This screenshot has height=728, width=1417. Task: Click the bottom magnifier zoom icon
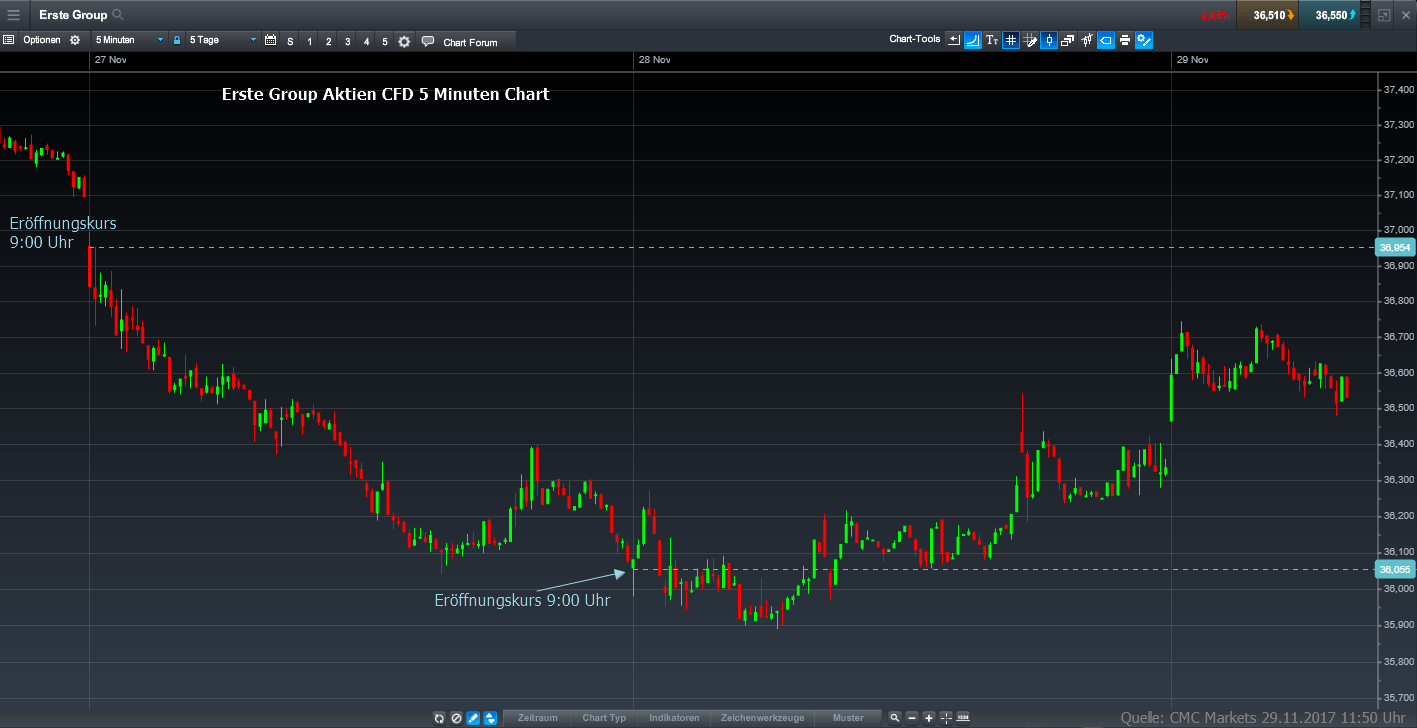click(x=895, y=717)
